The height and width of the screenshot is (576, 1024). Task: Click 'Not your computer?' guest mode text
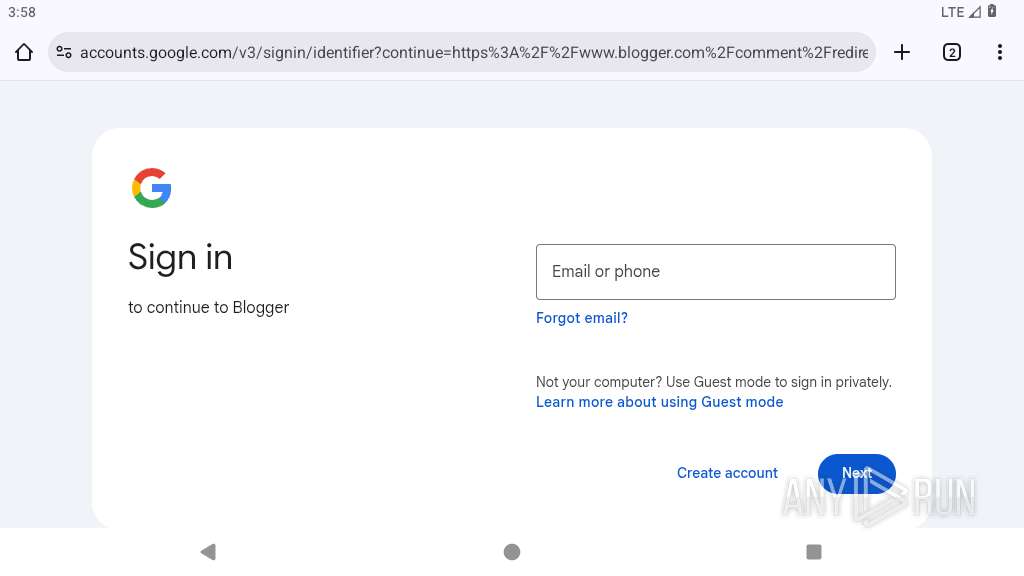tap(714, 382)
